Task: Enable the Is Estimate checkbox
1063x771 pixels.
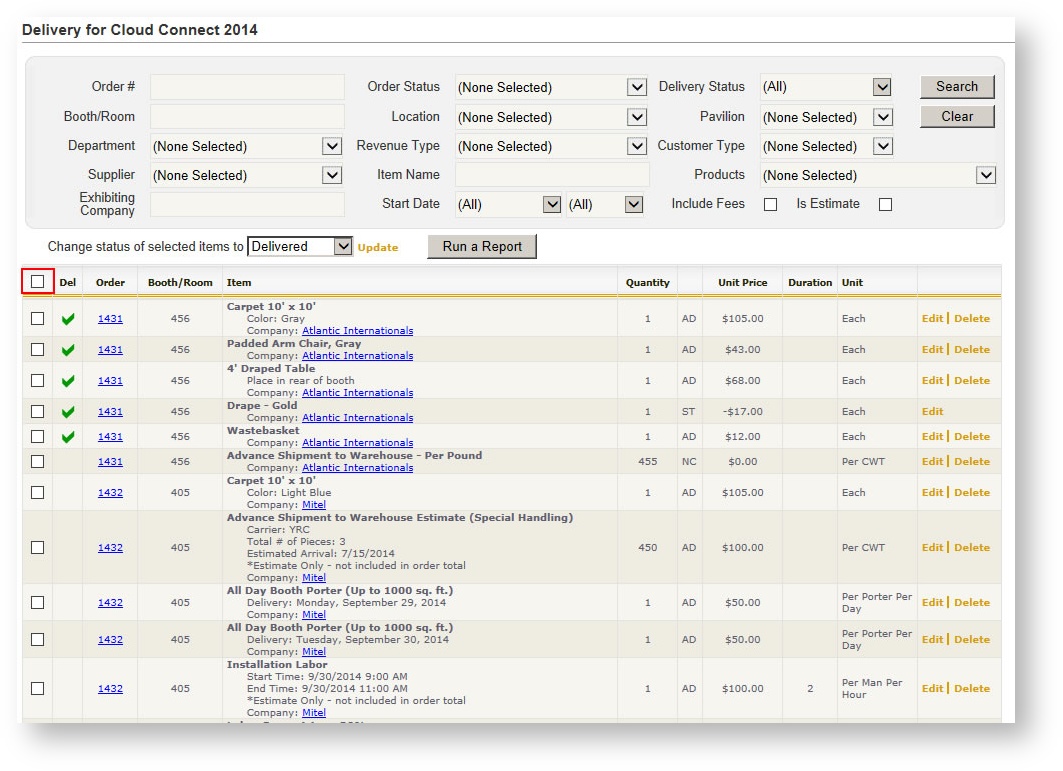Action: (x=884, y=204)
